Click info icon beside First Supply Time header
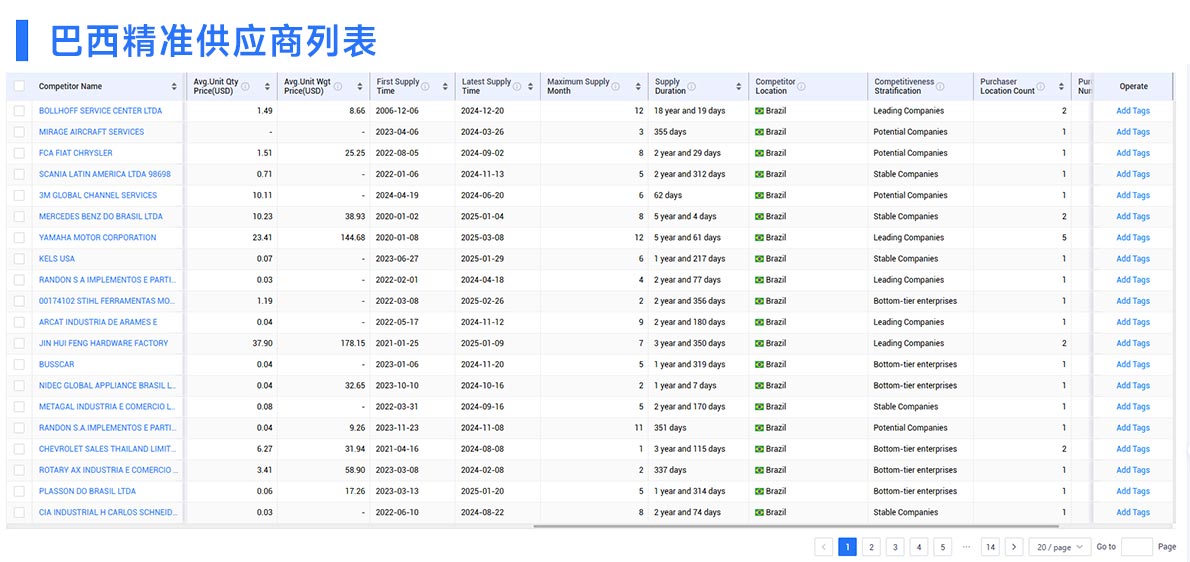 tap(425, 86)
